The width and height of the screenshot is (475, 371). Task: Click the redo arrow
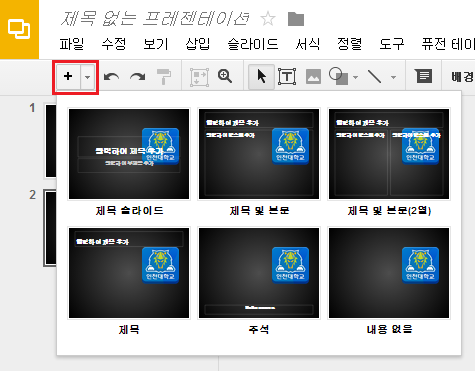point(138,77)
